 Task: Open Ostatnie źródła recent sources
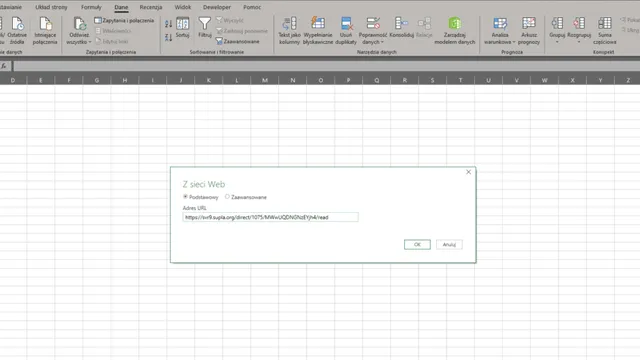(x=17, y=31)
